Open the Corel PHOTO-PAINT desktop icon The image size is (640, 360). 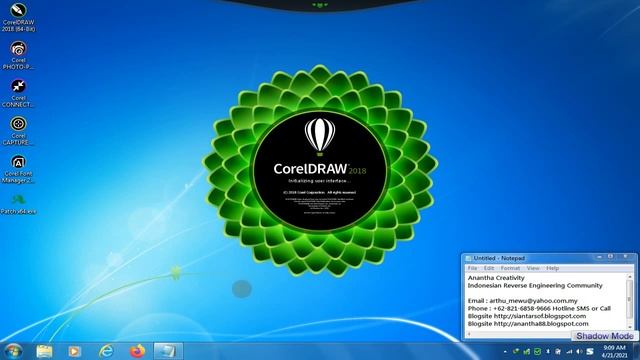click(18, 55)
